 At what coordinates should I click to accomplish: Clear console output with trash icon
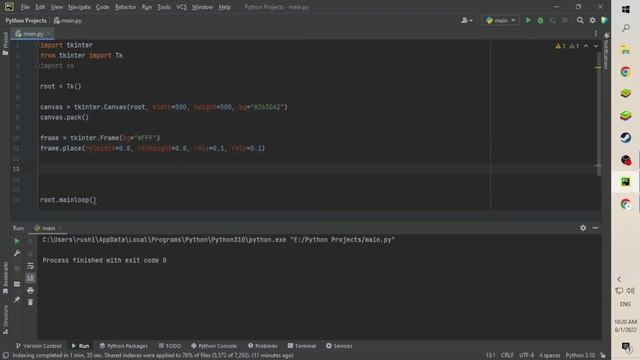click(x=30, y=302)
